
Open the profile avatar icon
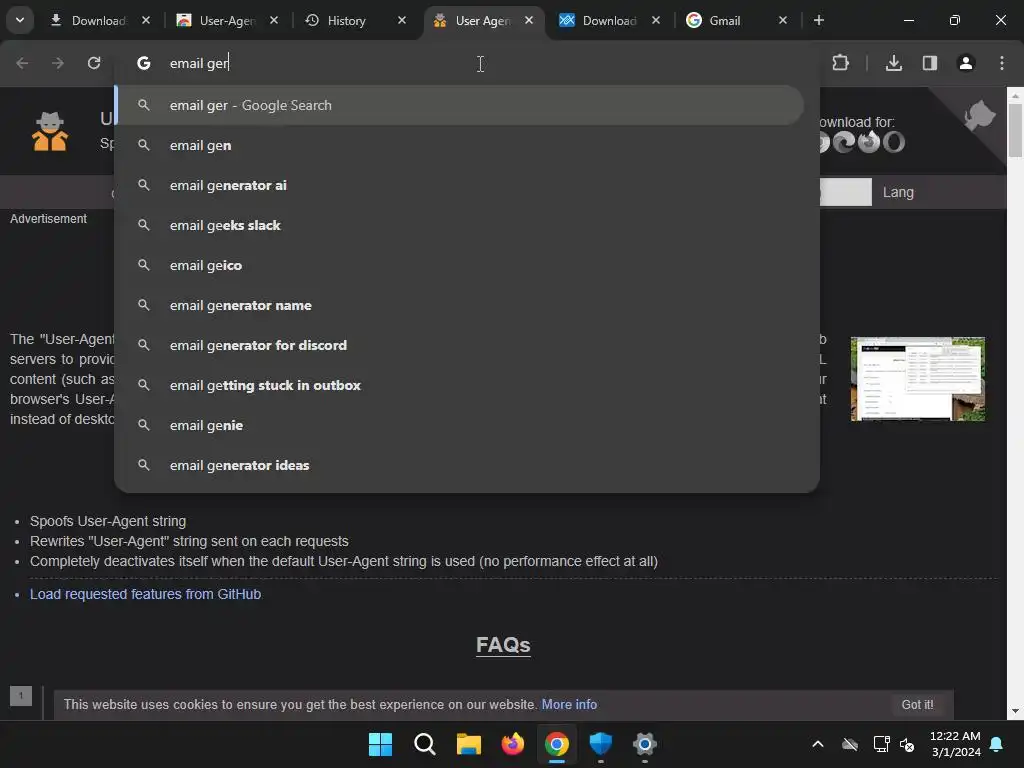coord(966,63)
